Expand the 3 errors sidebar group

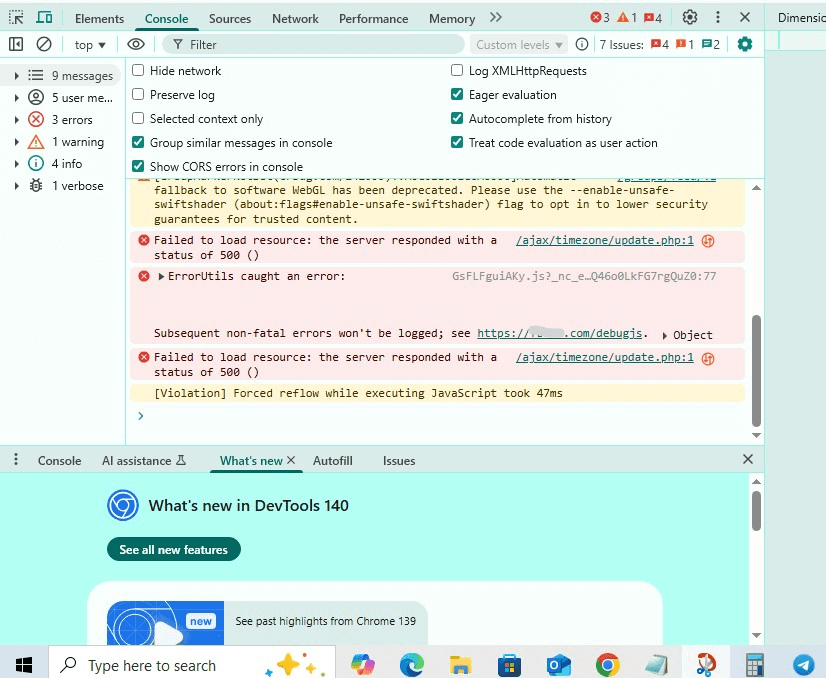click(17, 120)
